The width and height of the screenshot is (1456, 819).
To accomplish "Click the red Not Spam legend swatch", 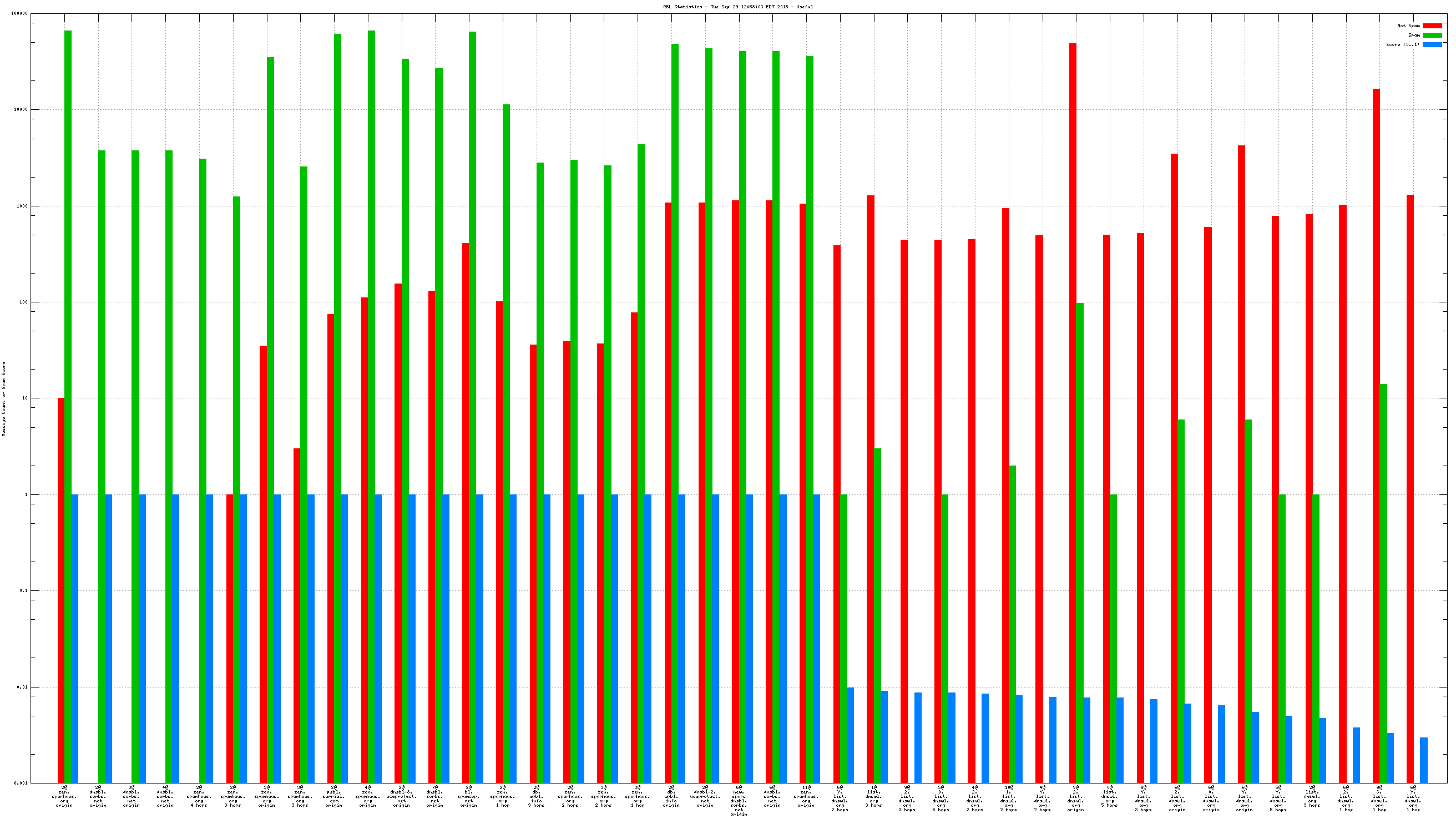I will [1432, 26].
